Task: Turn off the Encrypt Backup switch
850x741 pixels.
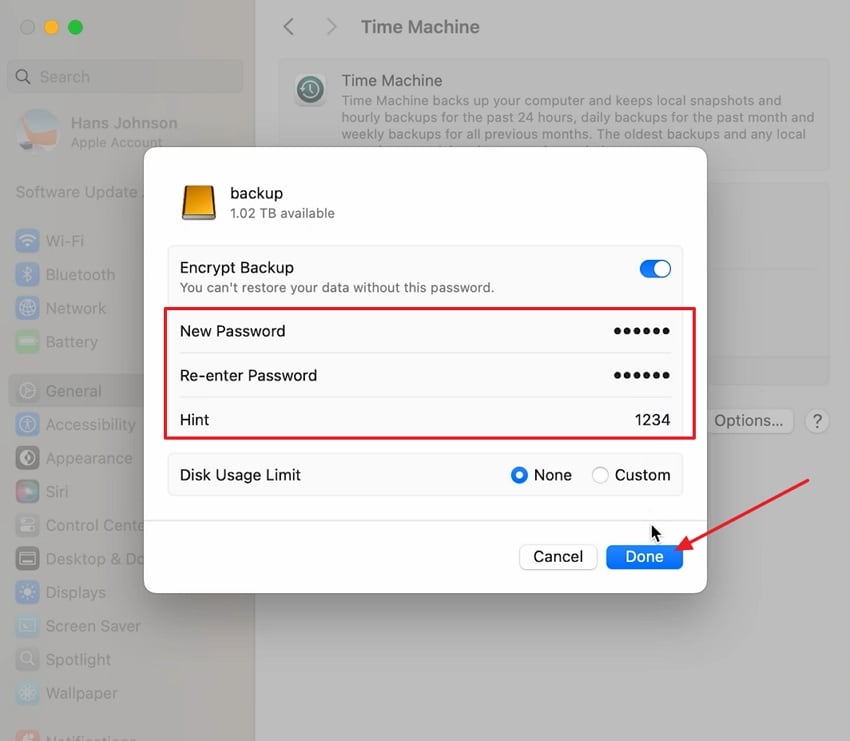Action: tap(655, 269)
